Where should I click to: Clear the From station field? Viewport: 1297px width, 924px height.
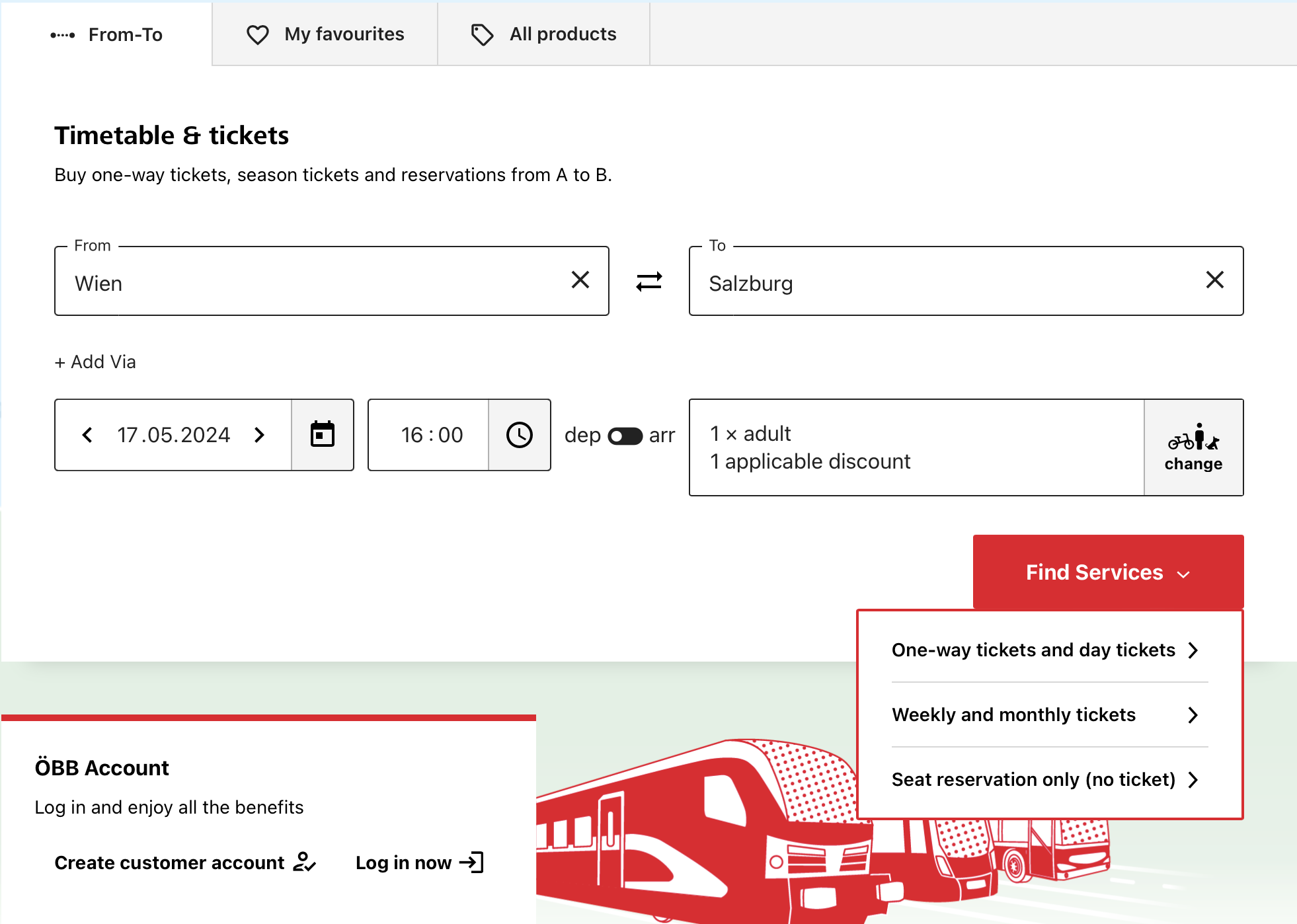pos(580,280)
